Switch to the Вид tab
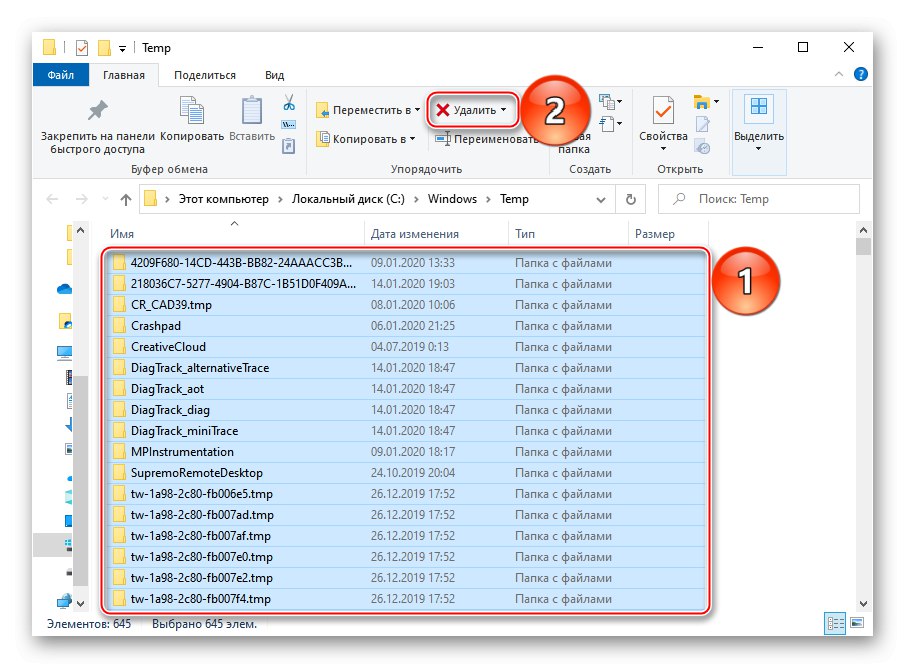 click(x=274, y=75)
